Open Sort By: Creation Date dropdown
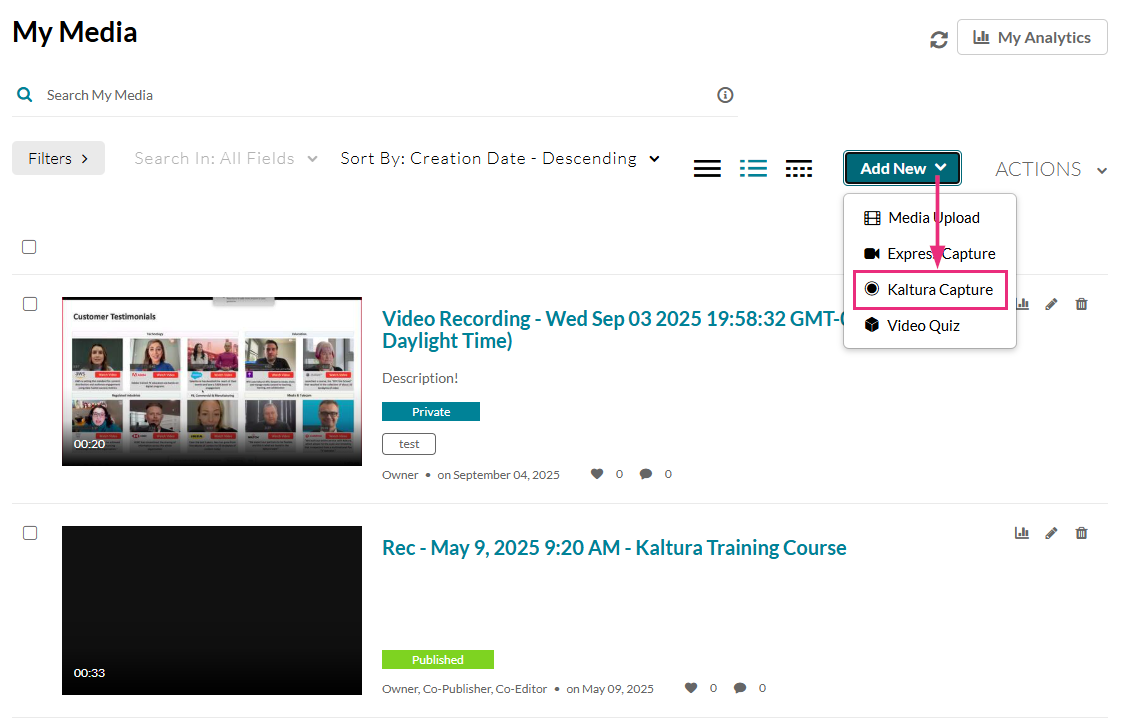Viewport: 1126px width, 728px height. 500,158
